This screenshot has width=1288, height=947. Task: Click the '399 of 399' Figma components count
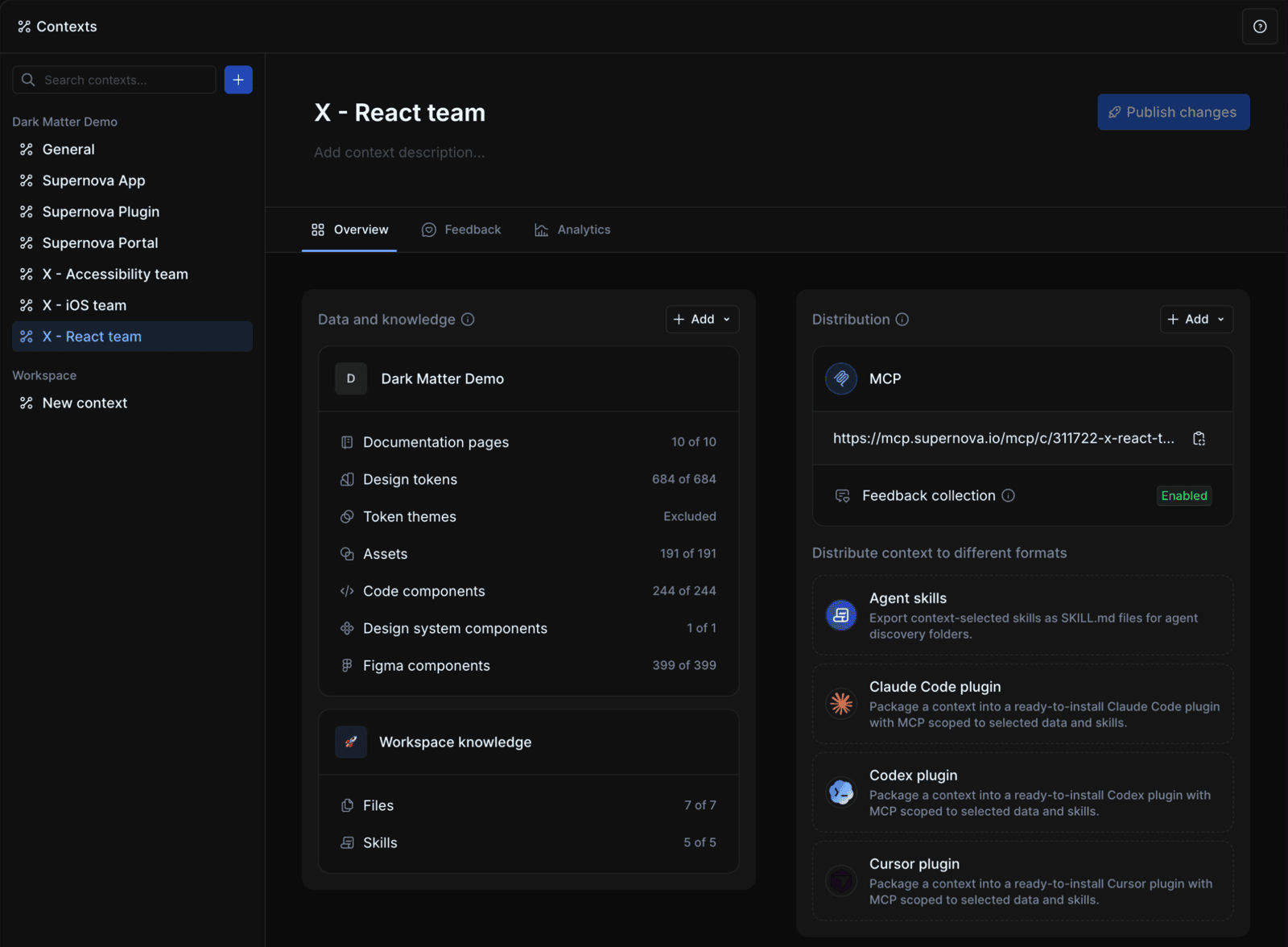coord(683,665)
